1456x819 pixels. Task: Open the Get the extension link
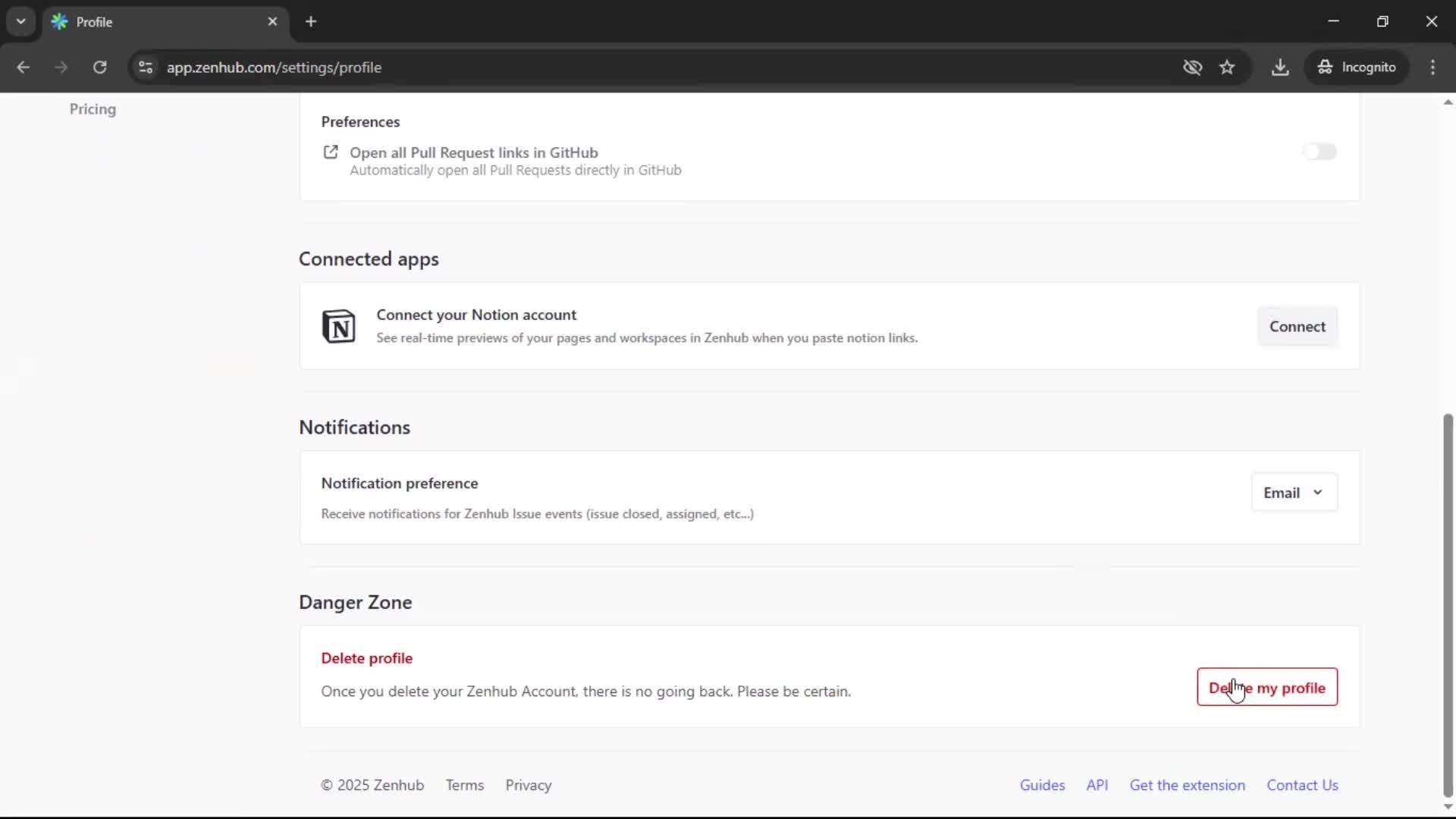(x=1187, y=785)
